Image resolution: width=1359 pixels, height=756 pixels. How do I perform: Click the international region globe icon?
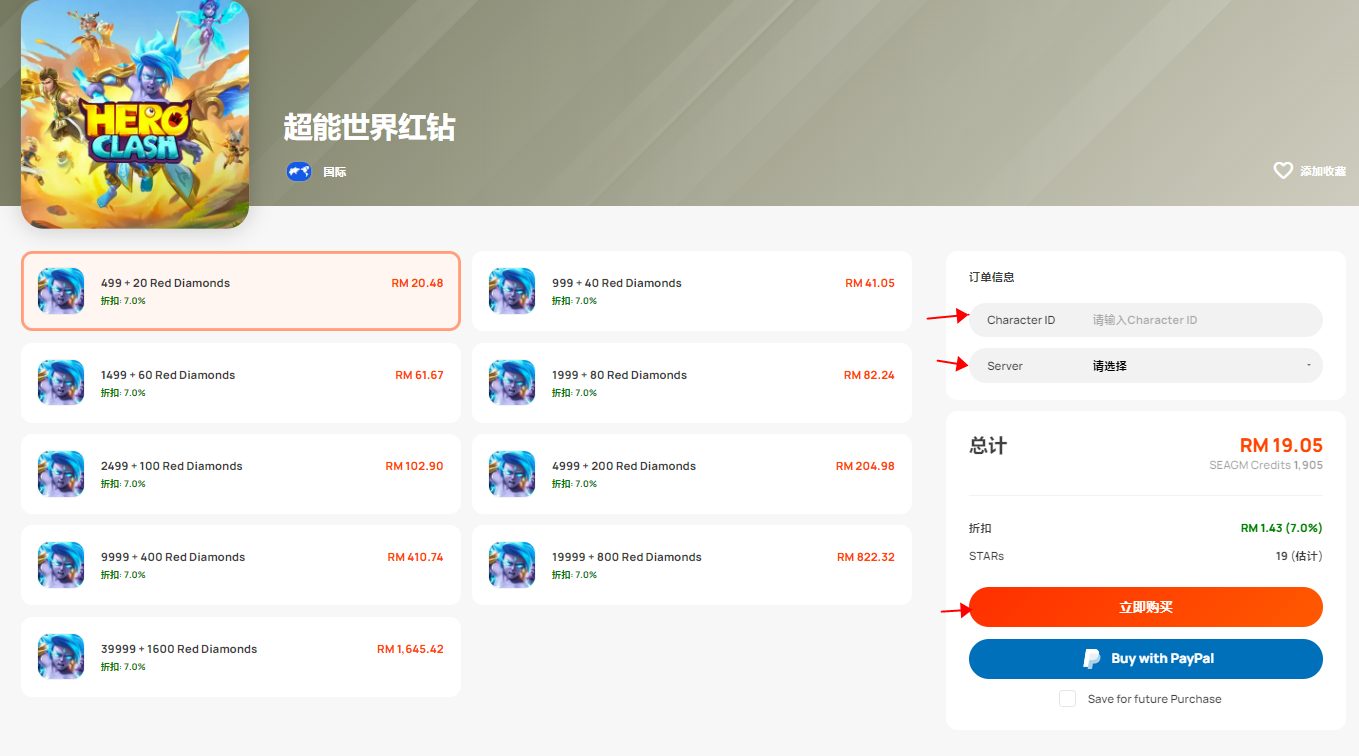coord(299,171)
